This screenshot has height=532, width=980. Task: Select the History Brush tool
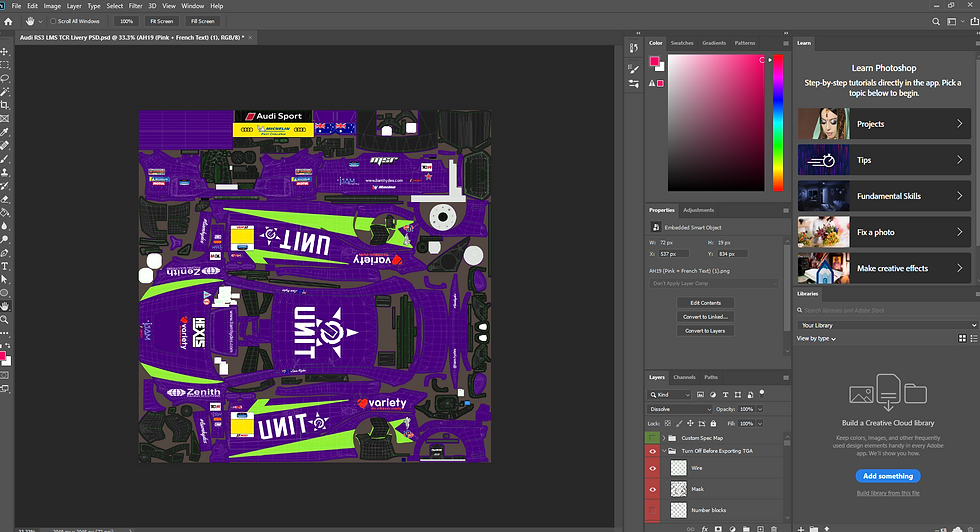(4, 186)
